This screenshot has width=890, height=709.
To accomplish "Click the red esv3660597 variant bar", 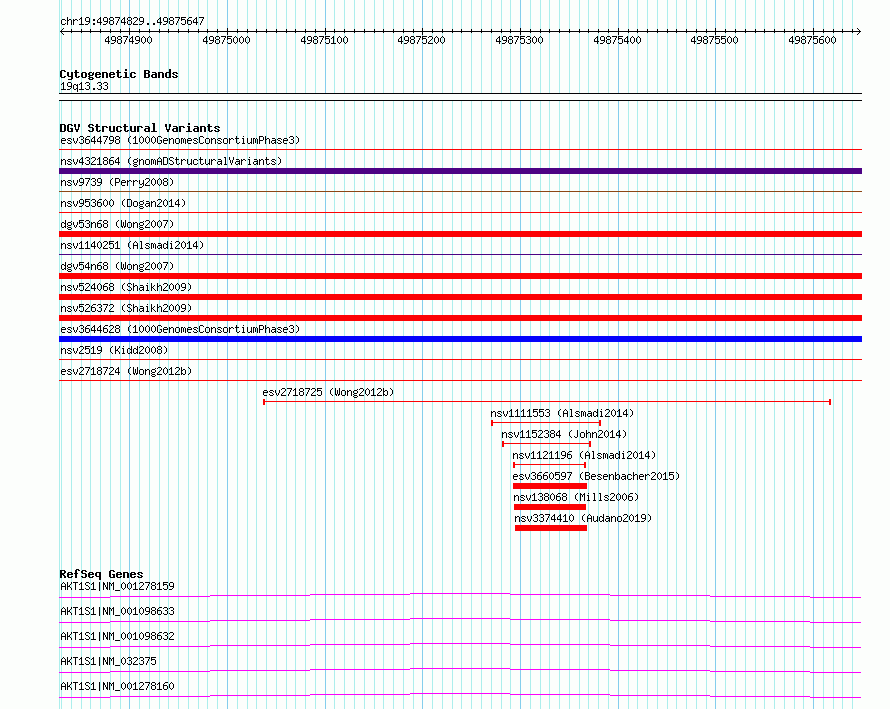I will [x=549, y=486].
